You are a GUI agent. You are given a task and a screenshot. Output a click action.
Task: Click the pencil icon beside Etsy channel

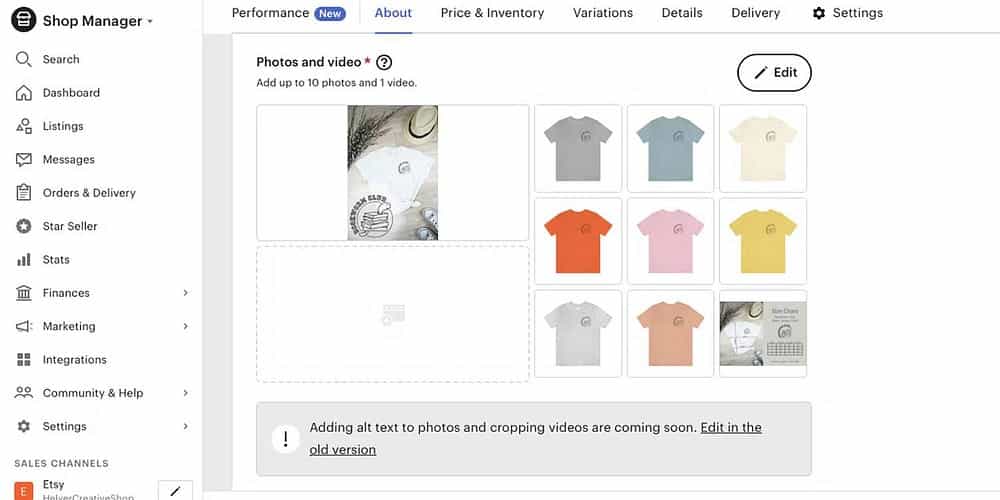pyautogui.click(x=175, y=490)
